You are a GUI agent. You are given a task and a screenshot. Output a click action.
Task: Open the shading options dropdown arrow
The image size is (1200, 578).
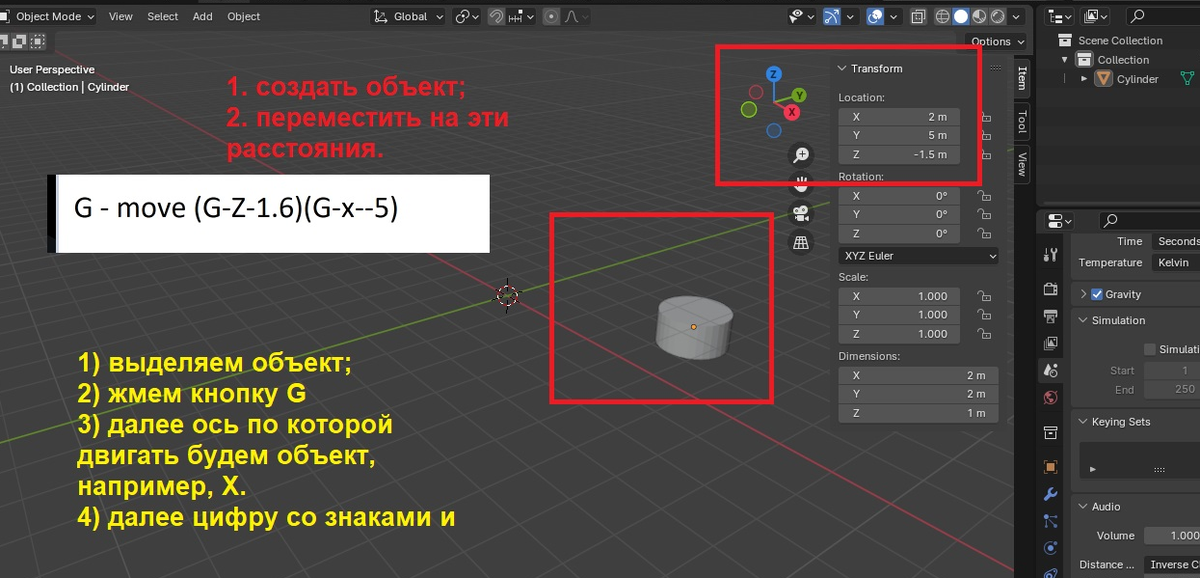tap(1018, 16)
